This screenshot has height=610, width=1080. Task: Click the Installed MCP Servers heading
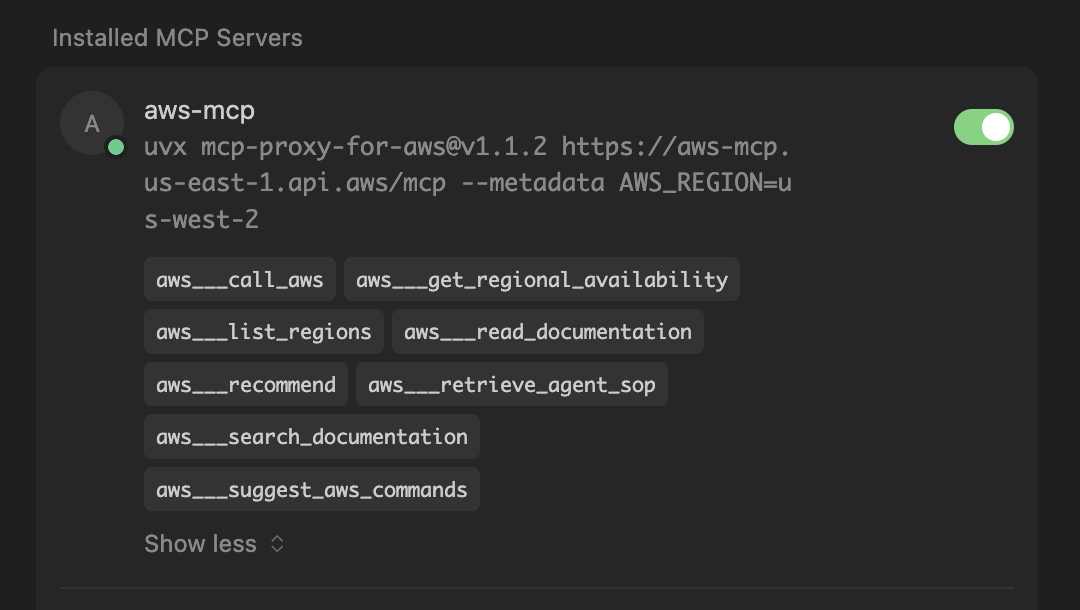pyautogui.click(x=177, y=38)
